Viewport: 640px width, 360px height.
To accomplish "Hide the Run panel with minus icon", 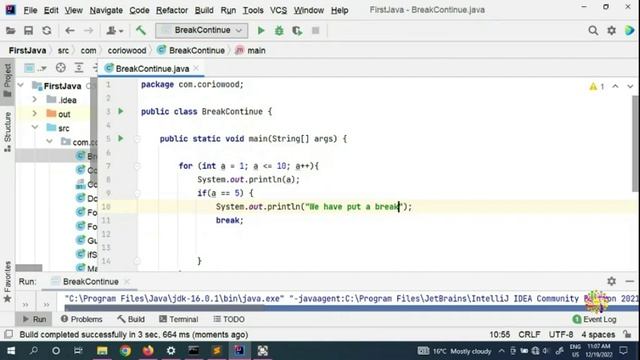I will [x=629, y=281].
